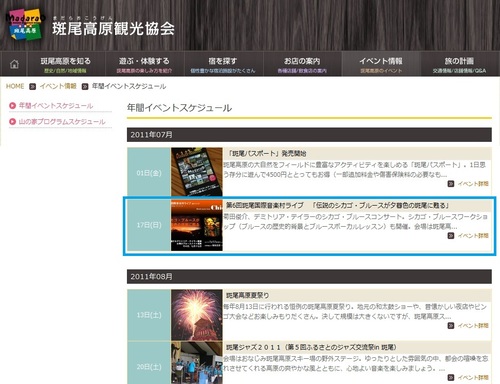Screen dimensions: 500x384
Task: Click the 13日(土) date cell
Action: 149,315
